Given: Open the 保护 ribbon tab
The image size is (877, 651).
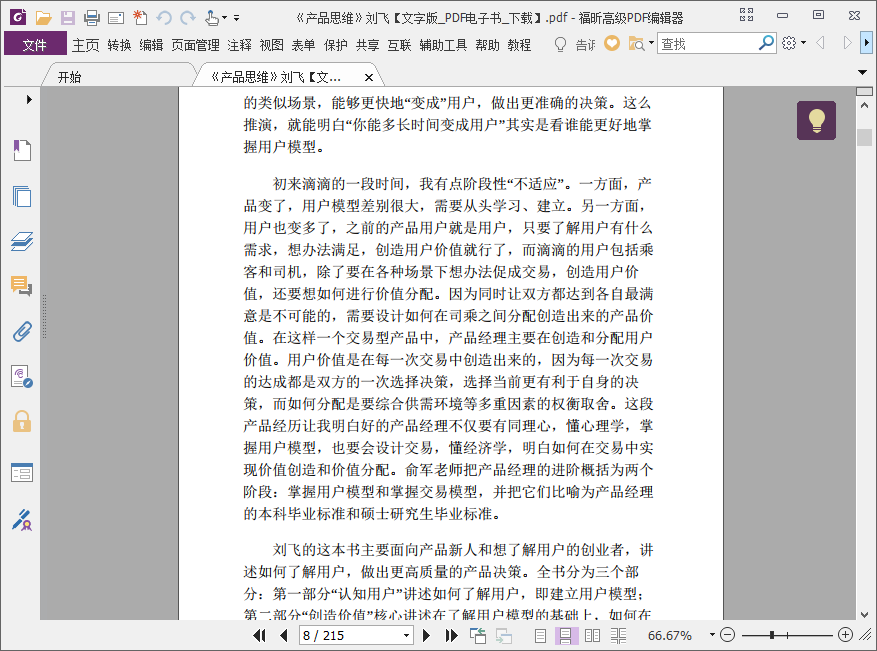Looking at the screenshot, I should 336,45.
